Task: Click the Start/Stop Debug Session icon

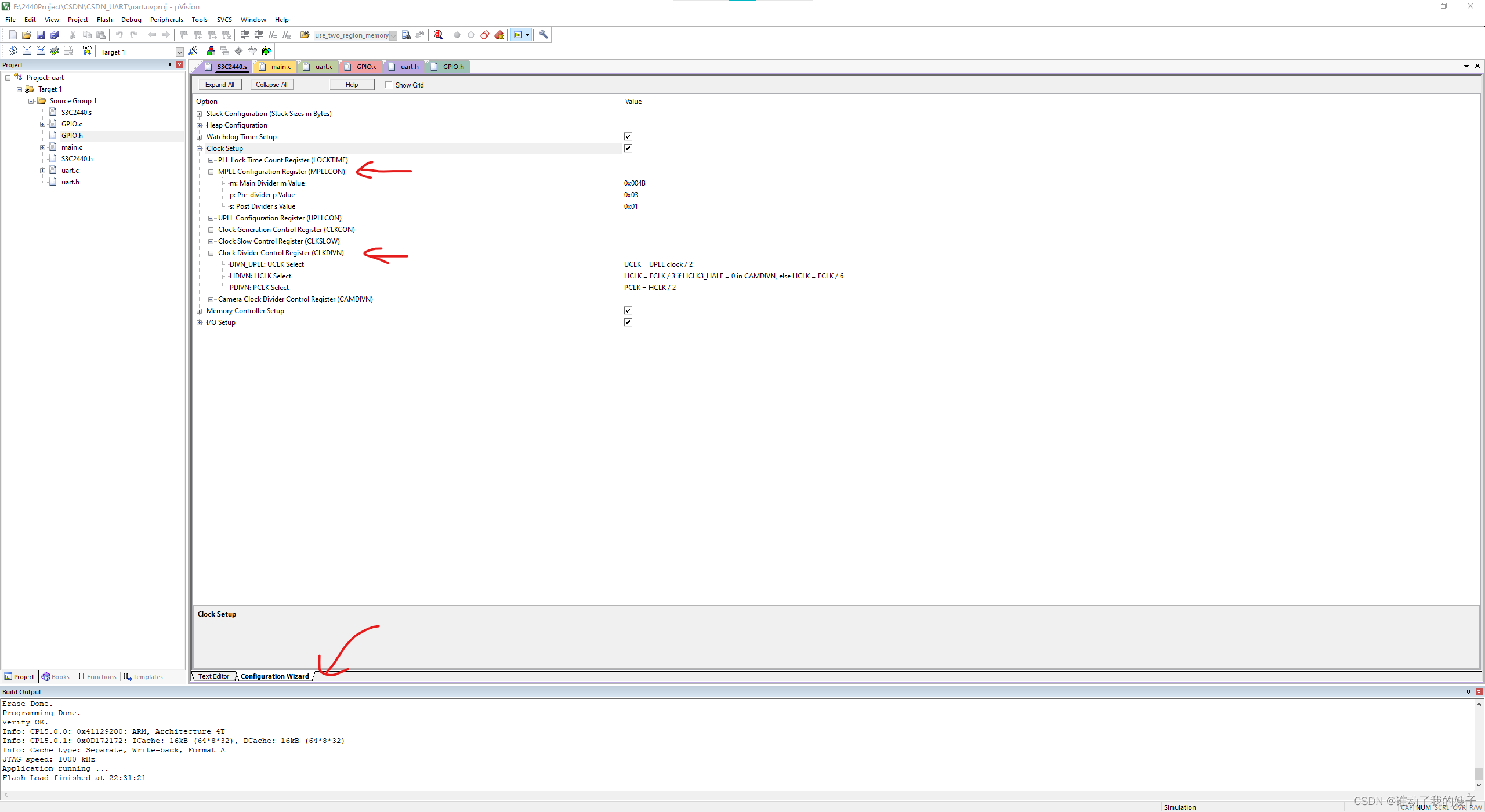Action: pos(438,35)
